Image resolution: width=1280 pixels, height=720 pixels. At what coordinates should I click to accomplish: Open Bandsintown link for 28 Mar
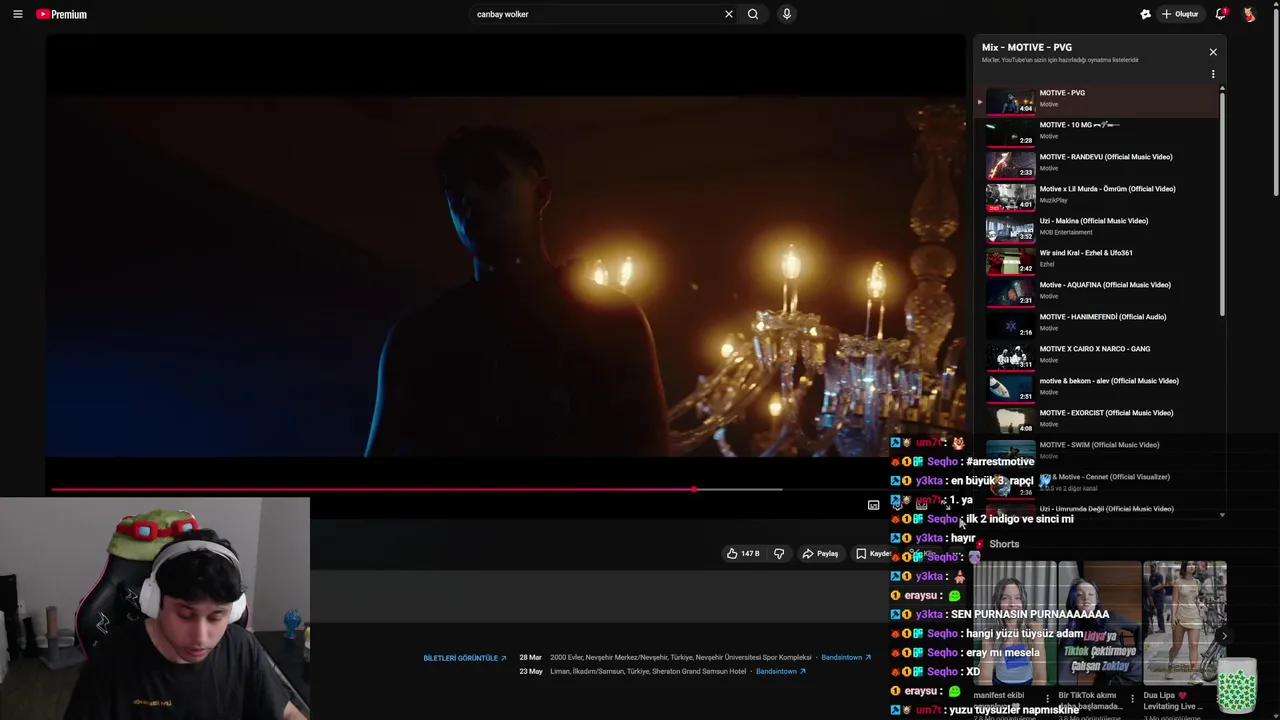coord(846,658)
